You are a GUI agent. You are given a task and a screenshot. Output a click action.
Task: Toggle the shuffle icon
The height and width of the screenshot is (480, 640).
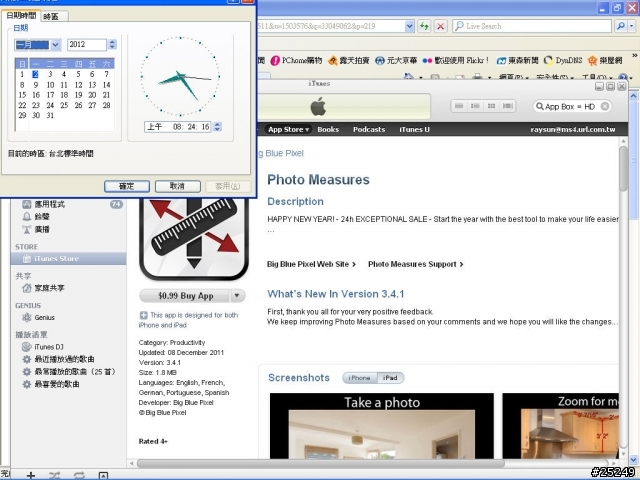54,475
